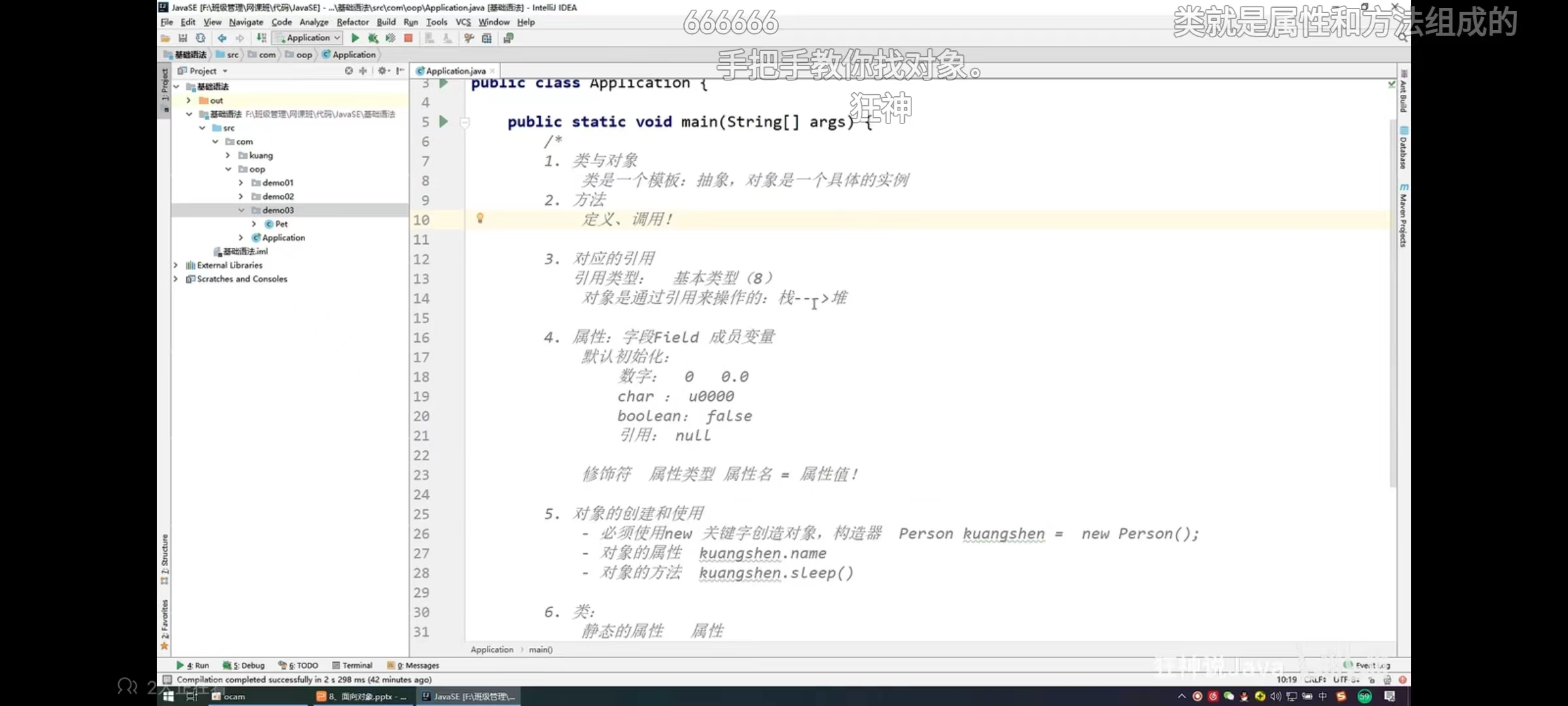Click the Scroll from Source target icon

pyautogui.click(x=349, y=71)
